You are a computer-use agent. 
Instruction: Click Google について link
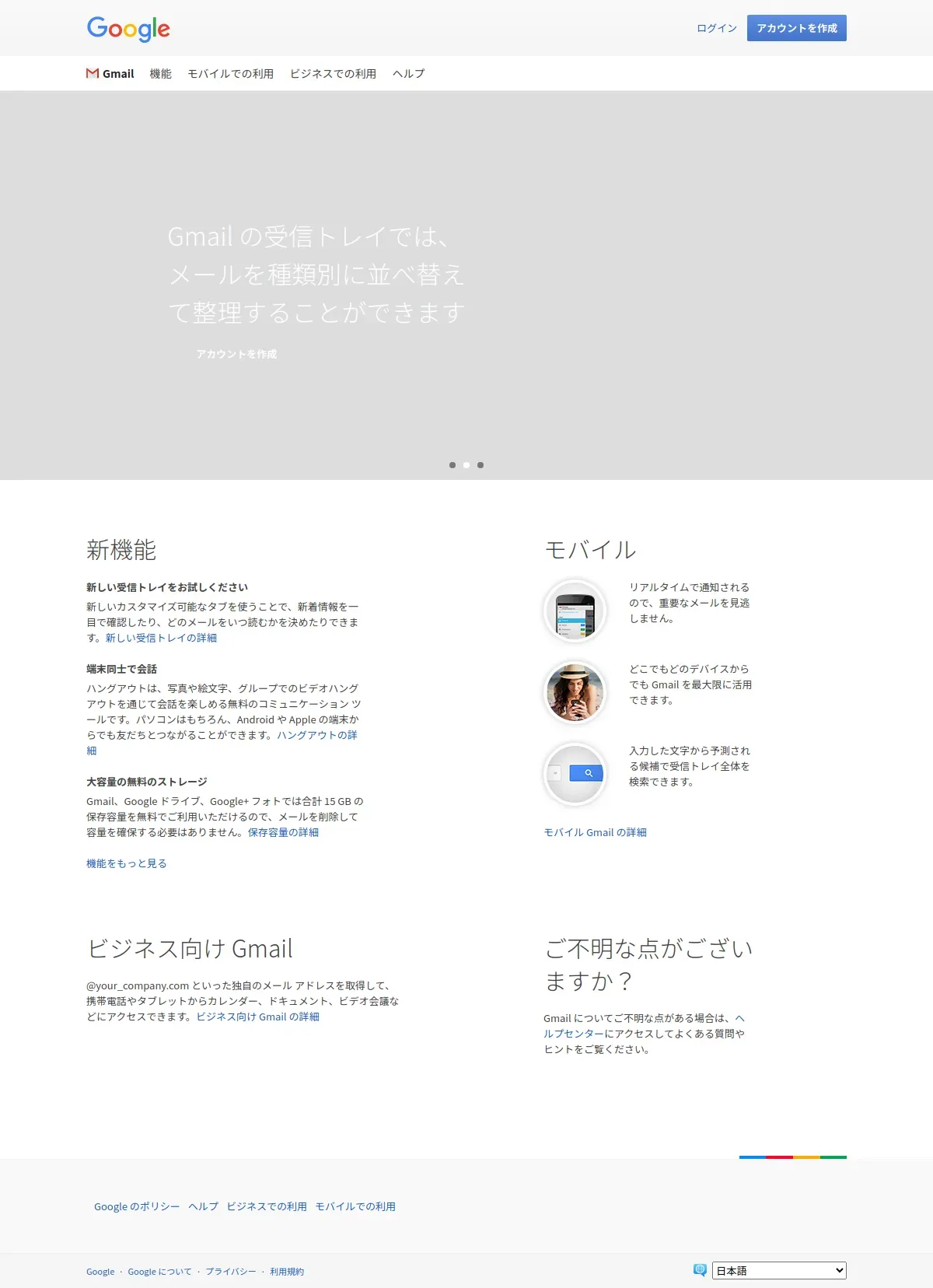(159, 1272)
